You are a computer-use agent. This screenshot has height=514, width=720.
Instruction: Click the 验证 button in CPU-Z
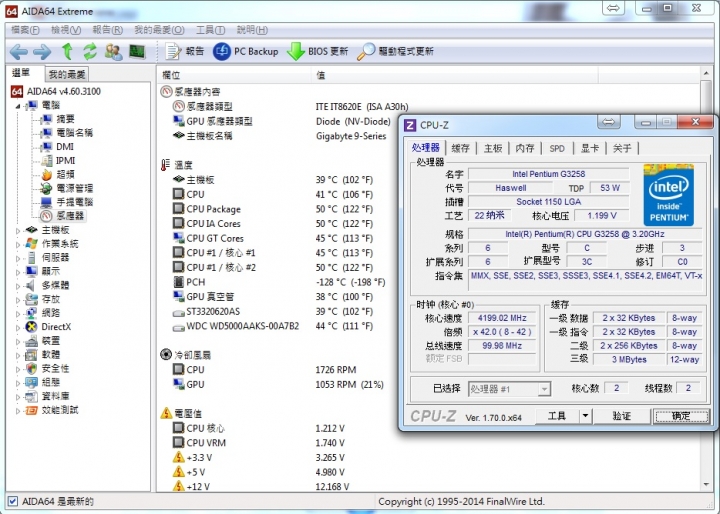[x=622, y=416]
